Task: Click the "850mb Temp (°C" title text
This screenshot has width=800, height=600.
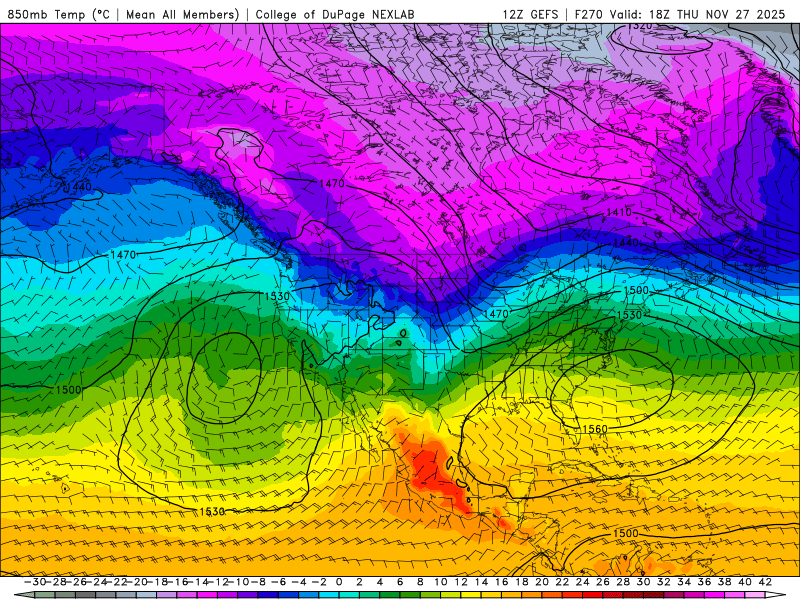Action: click(59, 14)
